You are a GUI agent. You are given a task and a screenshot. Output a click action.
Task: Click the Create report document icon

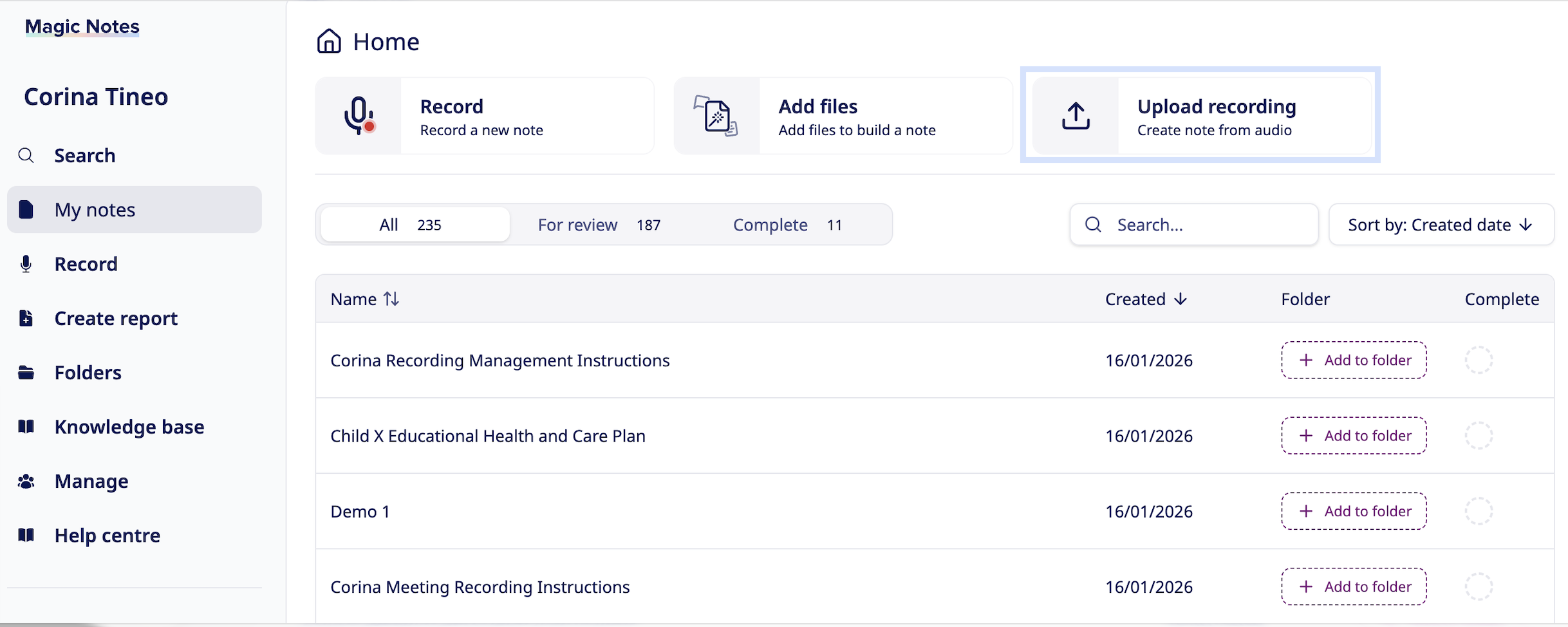(x=26, y=319)
